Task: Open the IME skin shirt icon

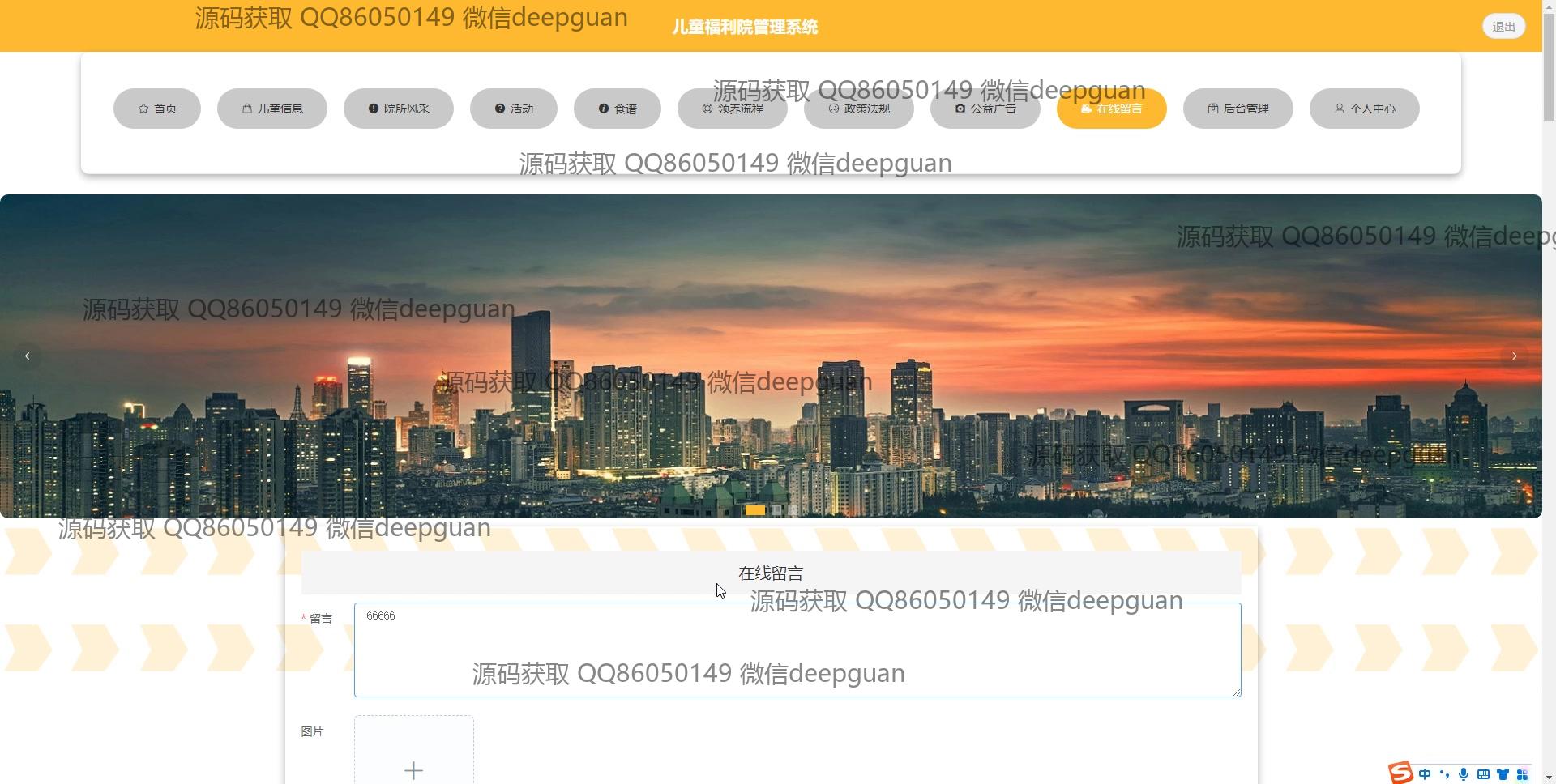Action: coord(1503,774)
